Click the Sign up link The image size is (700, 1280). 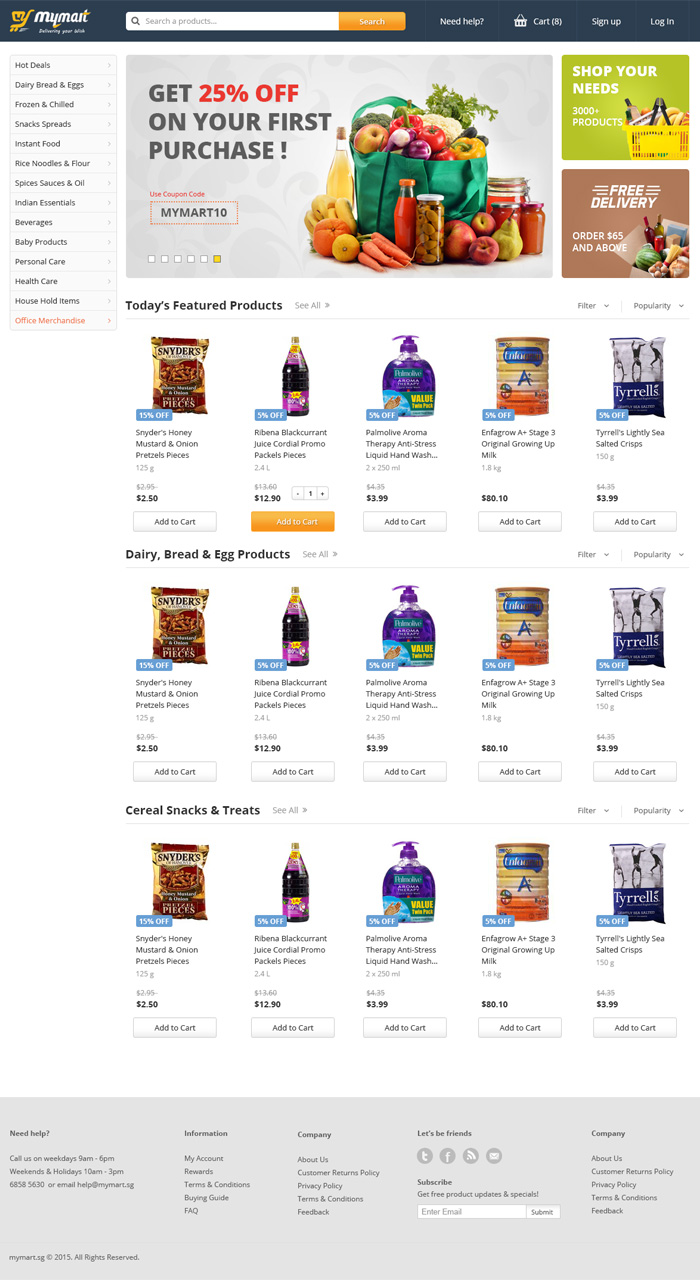tap(606, 21)
